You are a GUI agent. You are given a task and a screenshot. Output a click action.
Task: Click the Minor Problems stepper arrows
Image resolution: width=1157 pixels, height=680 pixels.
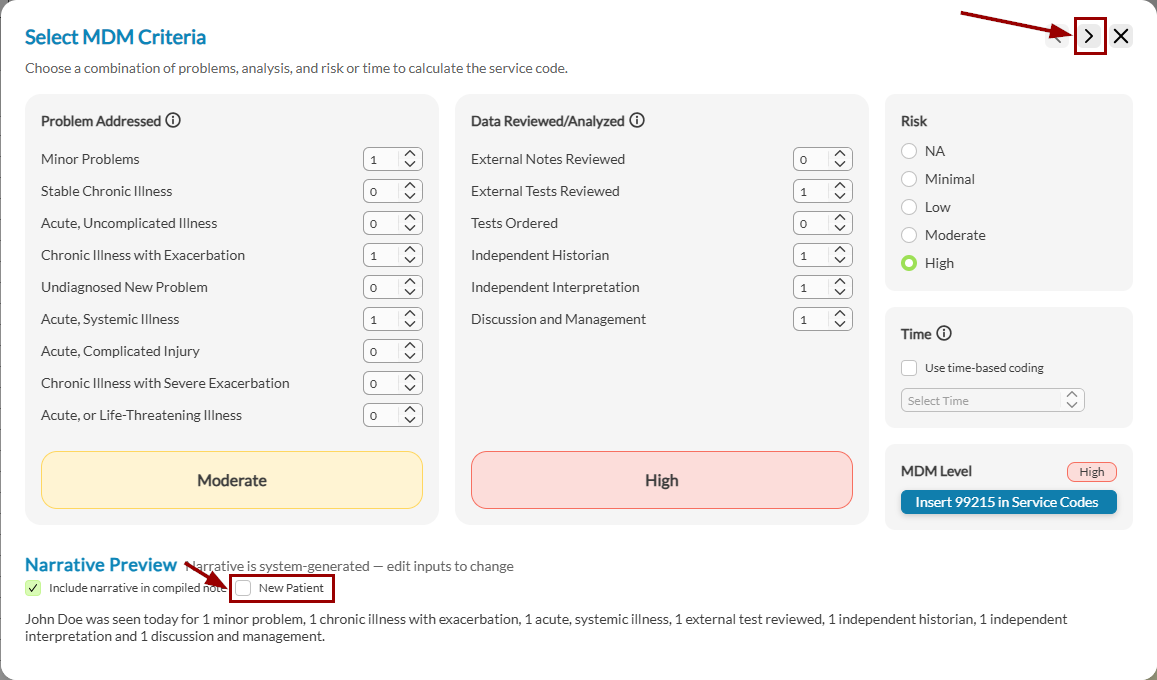(410, 159)
